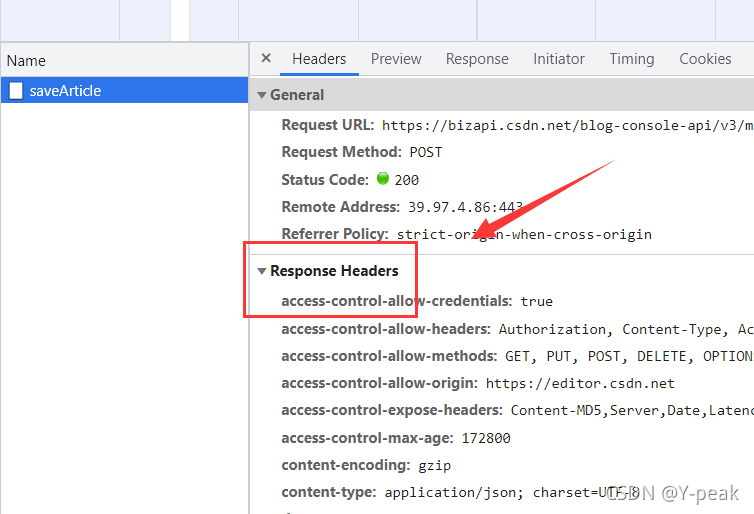Click the Name column header
This screenshot has width=754, height=514.
coord(26,61)
